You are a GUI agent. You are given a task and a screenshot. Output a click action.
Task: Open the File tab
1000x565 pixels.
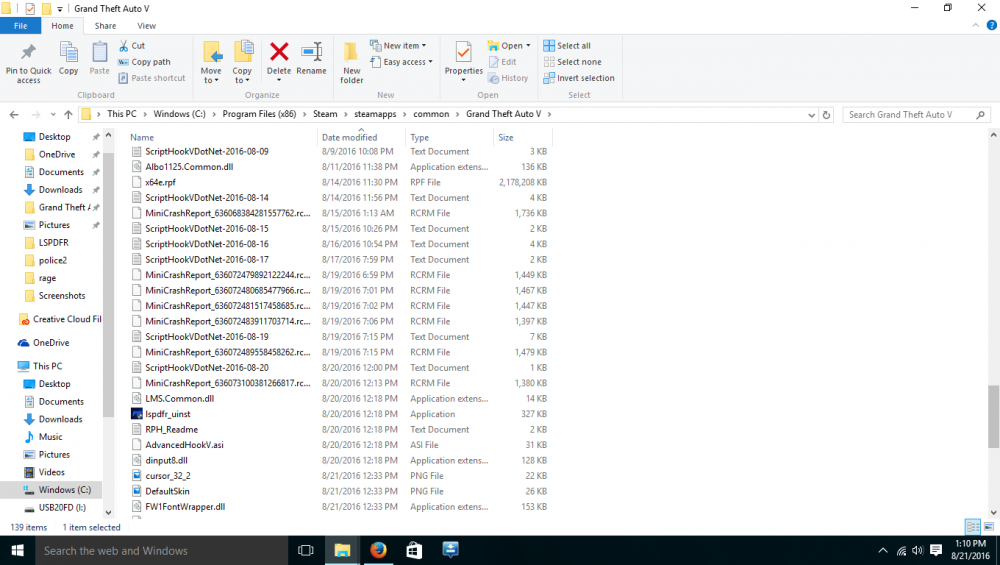[x=20, y=26]
